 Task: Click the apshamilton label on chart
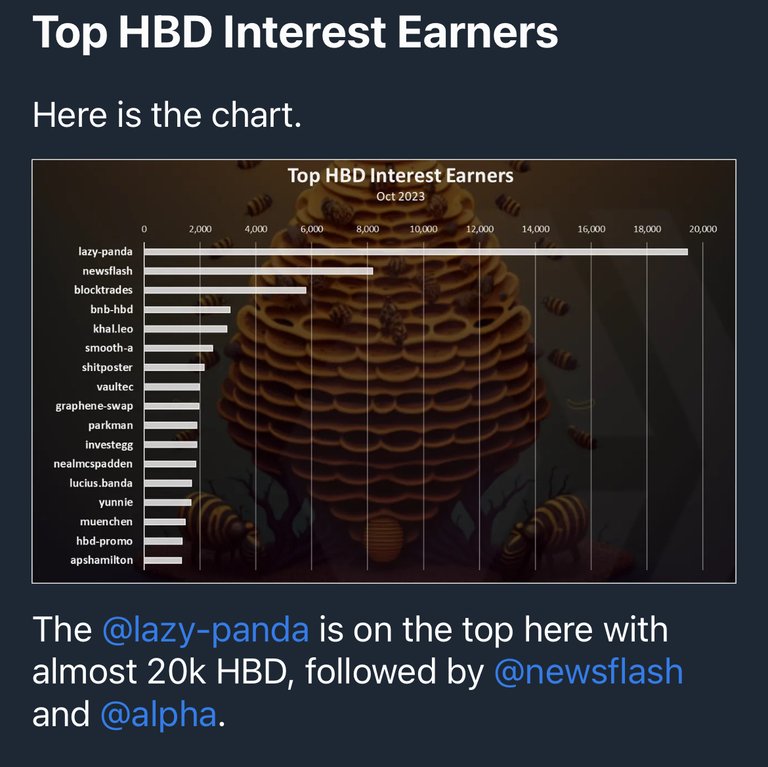101,560
